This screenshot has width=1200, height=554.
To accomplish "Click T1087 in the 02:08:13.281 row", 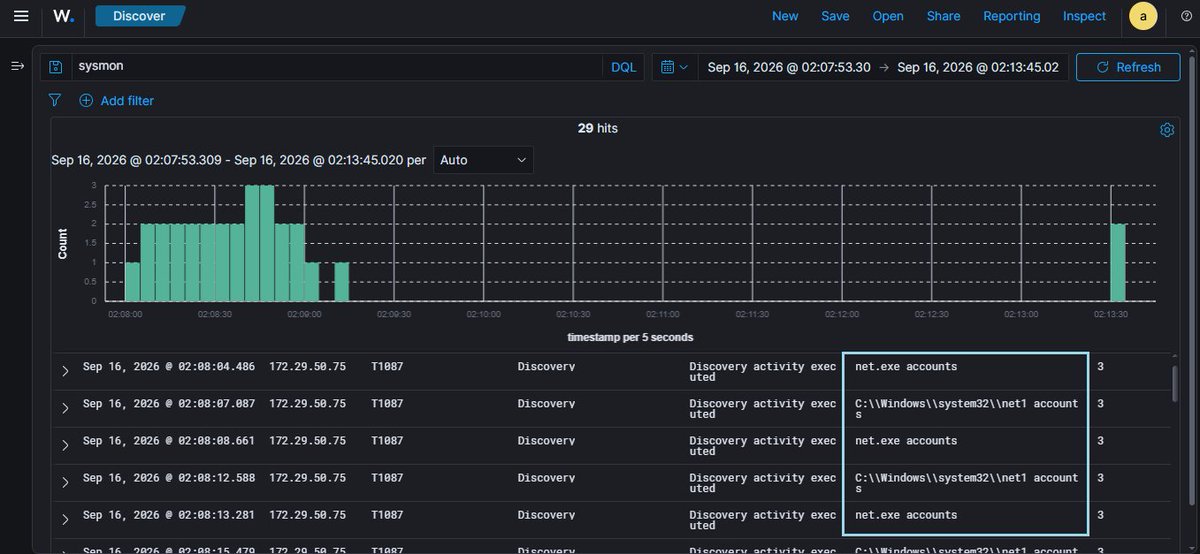I will [x=387, y=515].
